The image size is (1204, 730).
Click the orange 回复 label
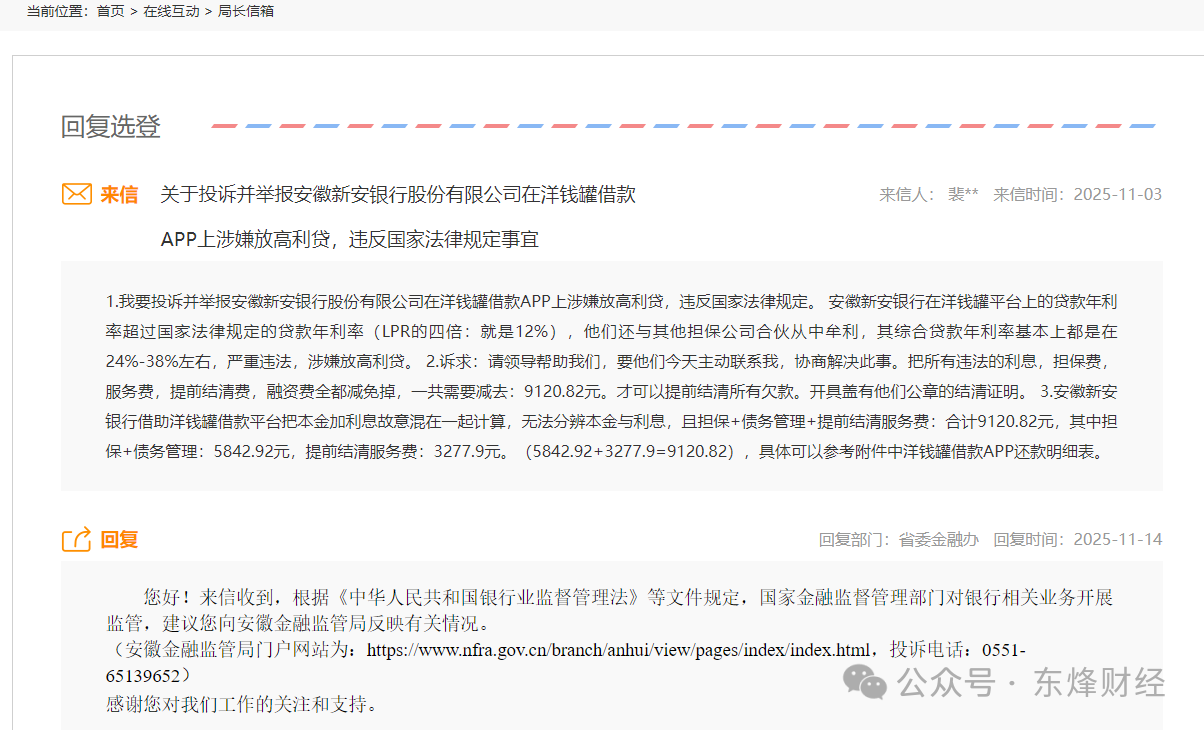click(x=119, y=540)
